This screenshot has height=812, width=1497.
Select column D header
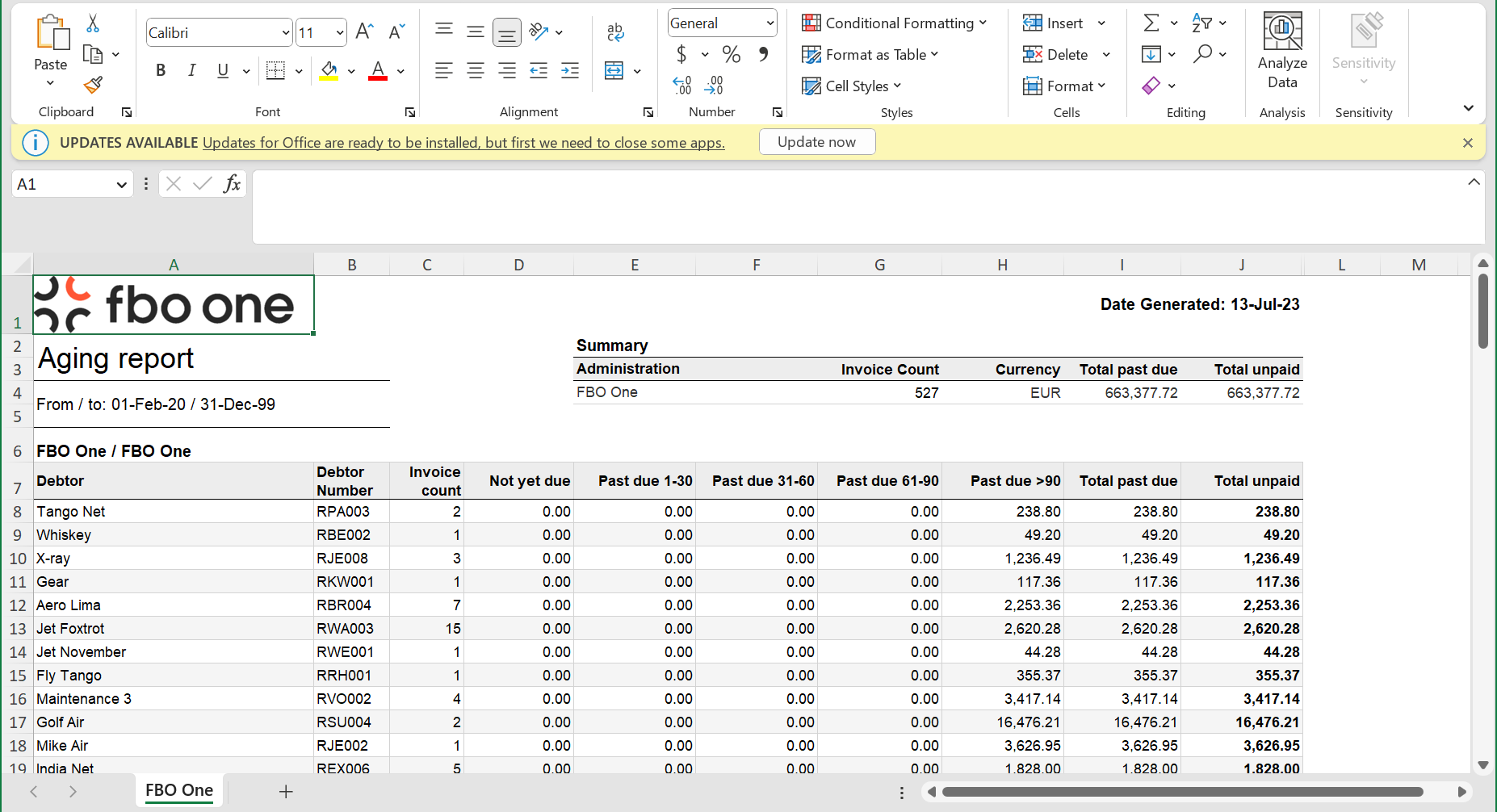point(519,265)
